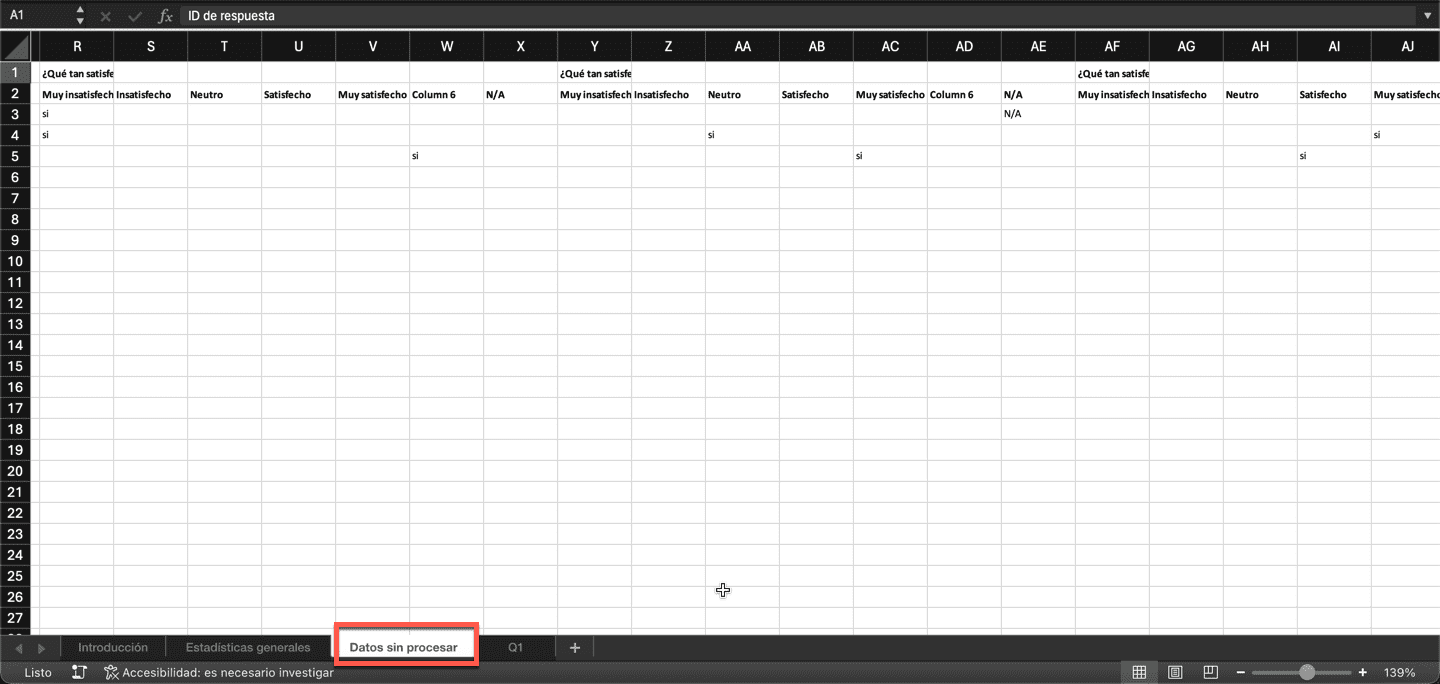Open the Name Box stepper arrows

[80, 16]
